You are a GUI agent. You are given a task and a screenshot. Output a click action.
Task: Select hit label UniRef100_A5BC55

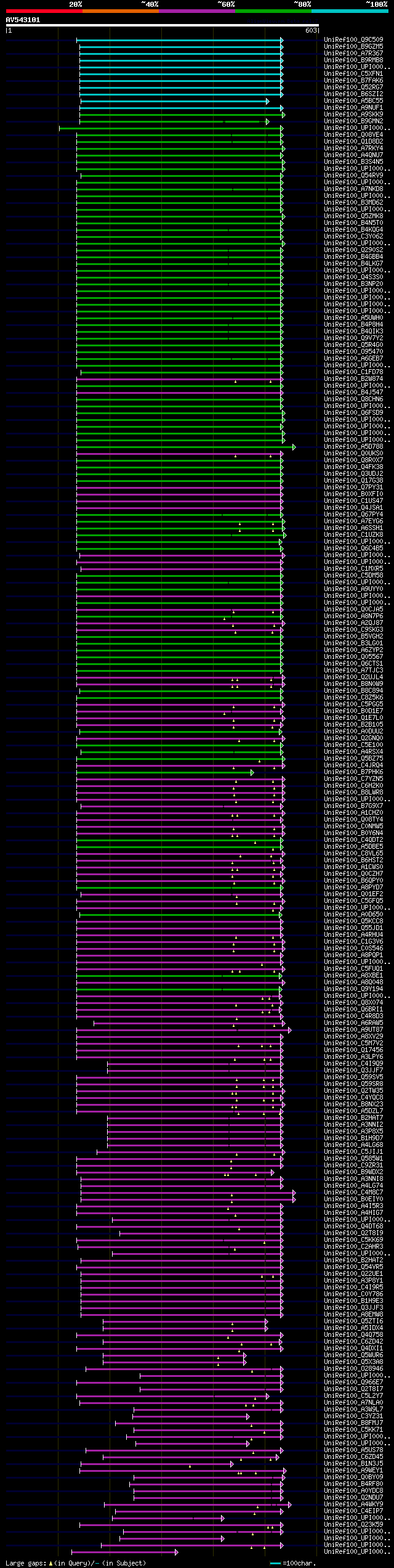[x=353, y=101]
